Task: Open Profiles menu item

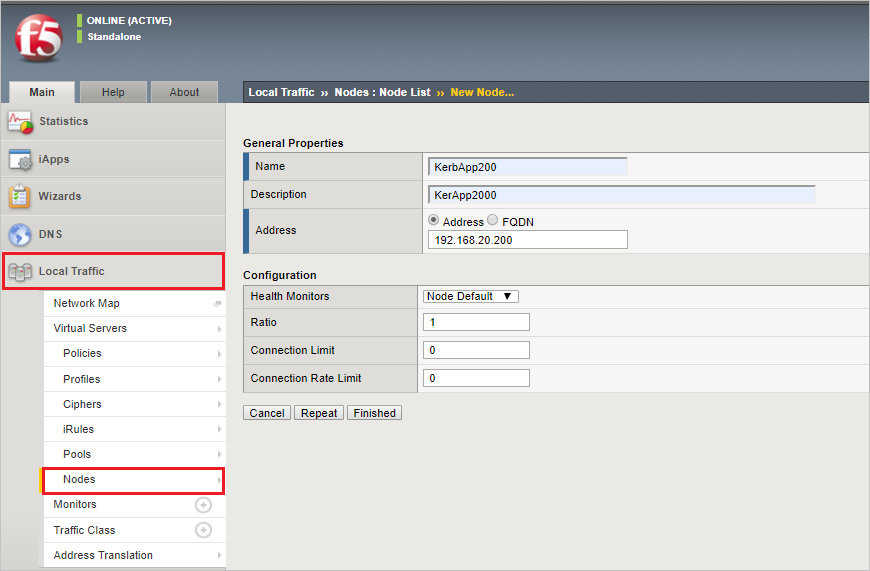Action: click(x=135, y=379)
